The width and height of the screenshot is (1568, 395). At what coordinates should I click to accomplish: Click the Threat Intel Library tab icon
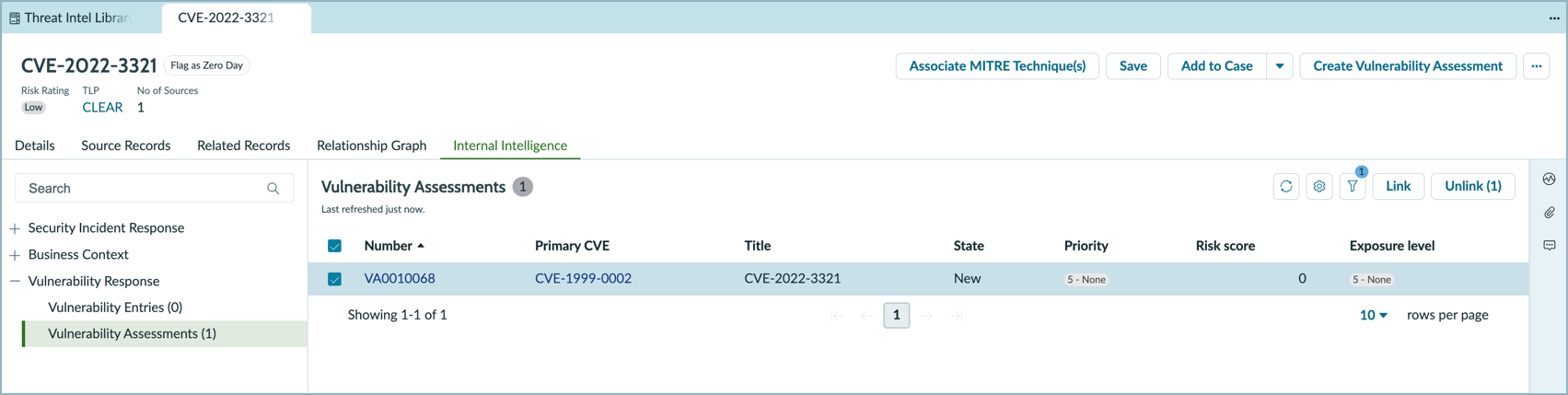click(x=15, y=17)
